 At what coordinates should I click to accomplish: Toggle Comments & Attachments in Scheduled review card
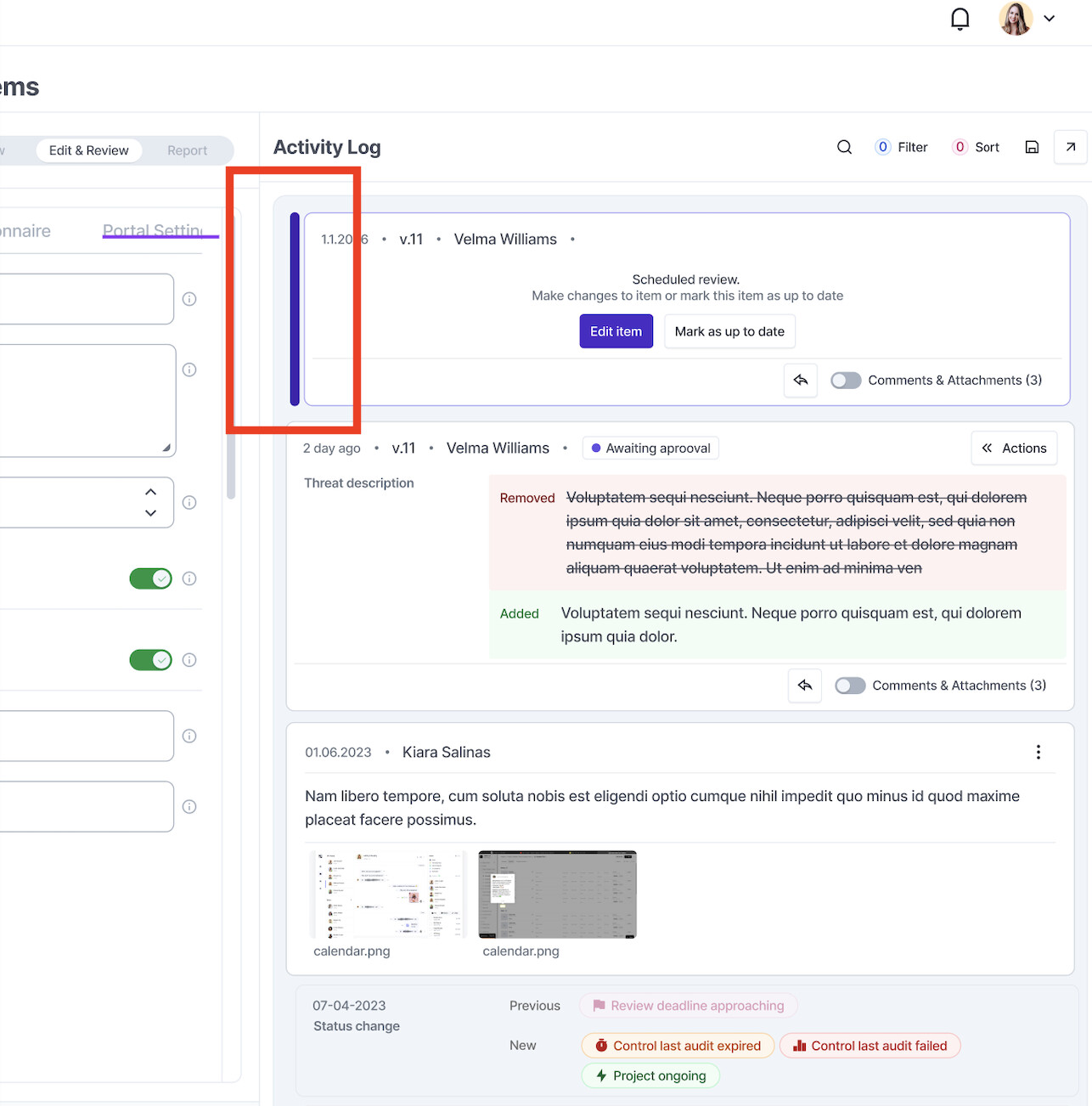[846, 381]
